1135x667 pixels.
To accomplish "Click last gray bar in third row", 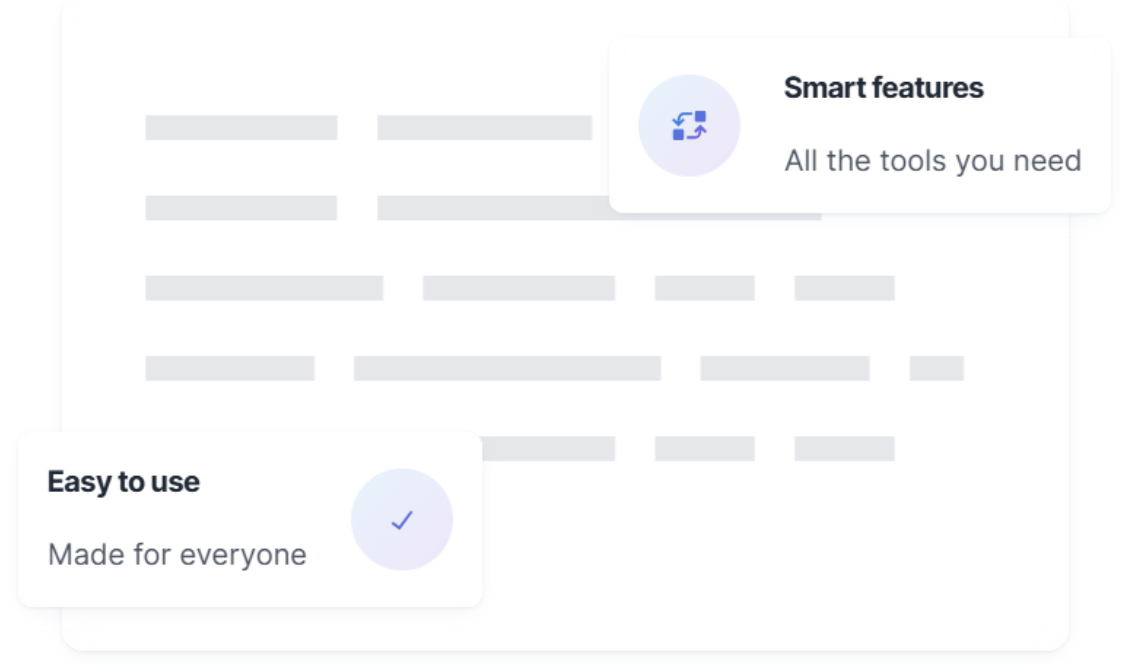I will [x=844, y=288].
